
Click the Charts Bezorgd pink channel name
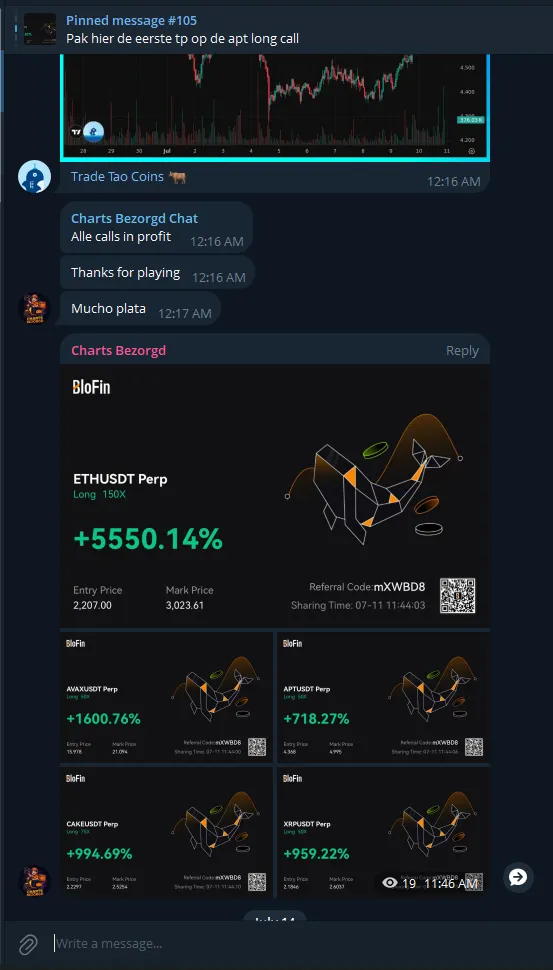click(118, 351)
